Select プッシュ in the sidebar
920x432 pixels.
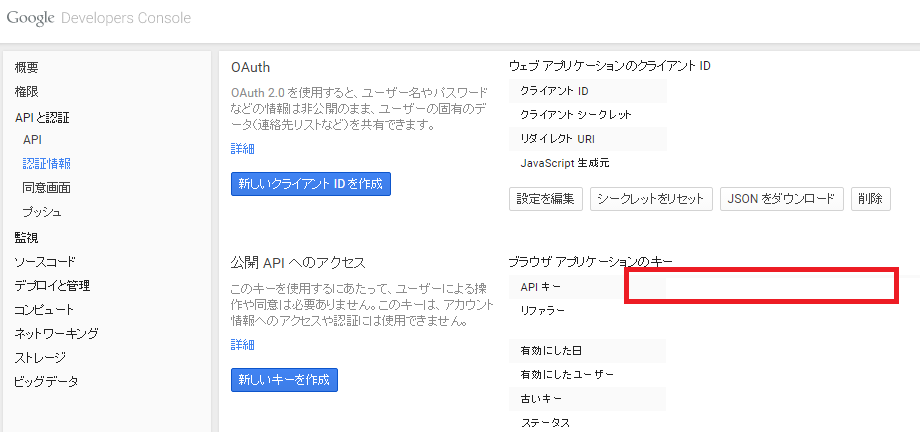click(42, 212)
